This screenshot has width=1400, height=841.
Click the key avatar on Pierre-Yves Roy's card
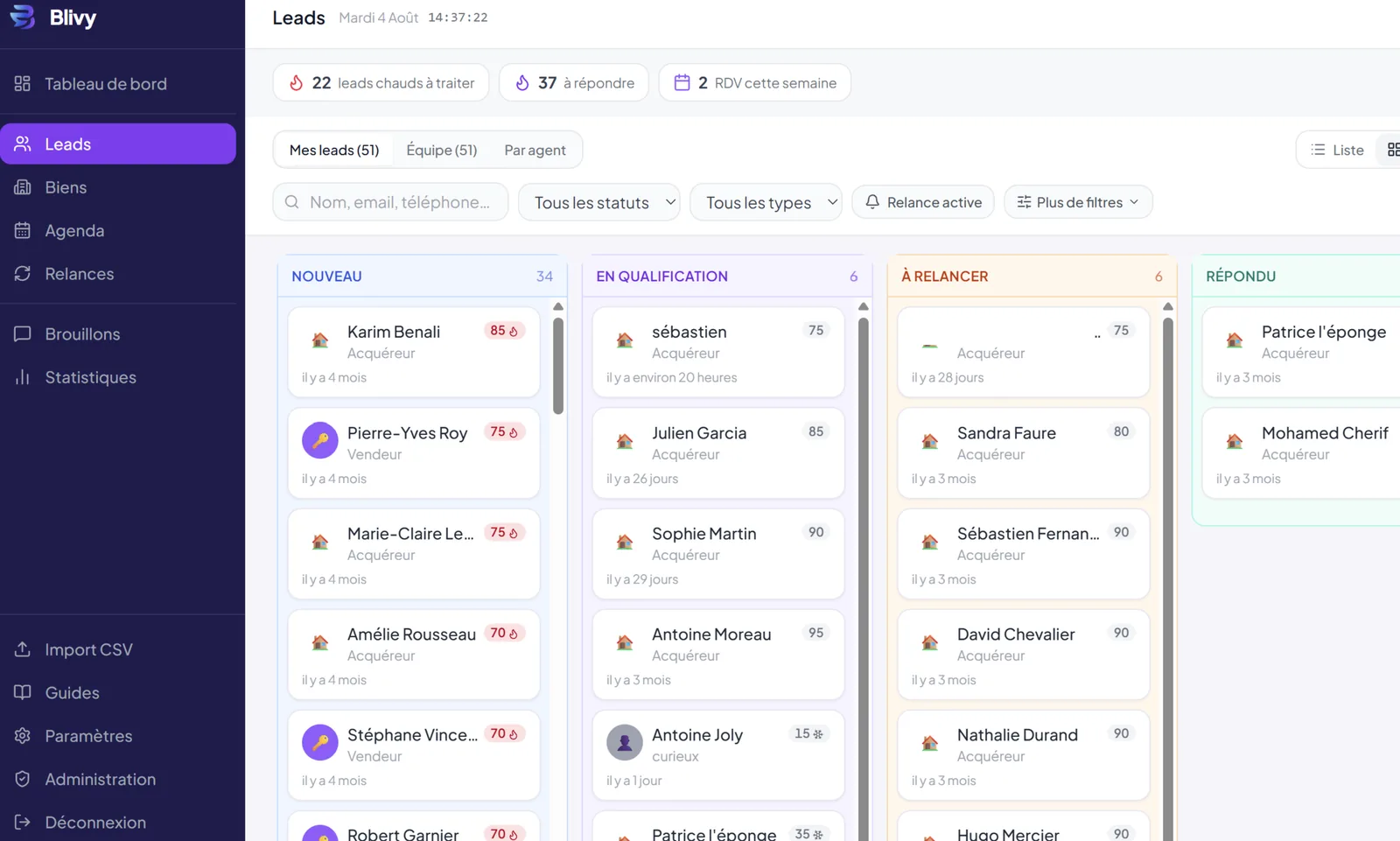click(x=320, y=440)
